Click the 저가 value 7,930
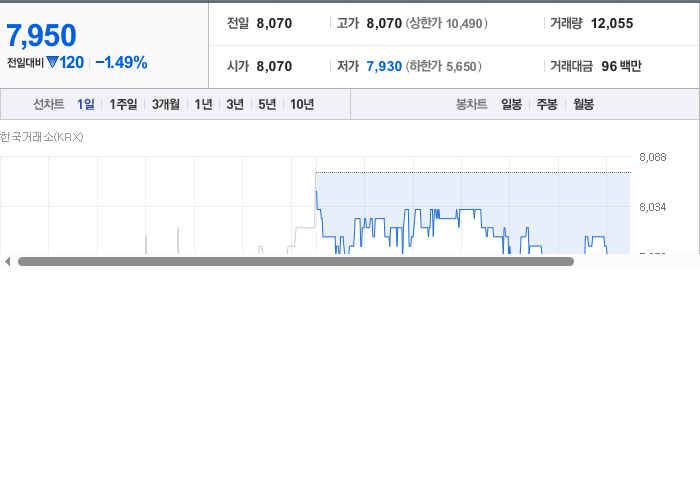 [x=384, y=66]
